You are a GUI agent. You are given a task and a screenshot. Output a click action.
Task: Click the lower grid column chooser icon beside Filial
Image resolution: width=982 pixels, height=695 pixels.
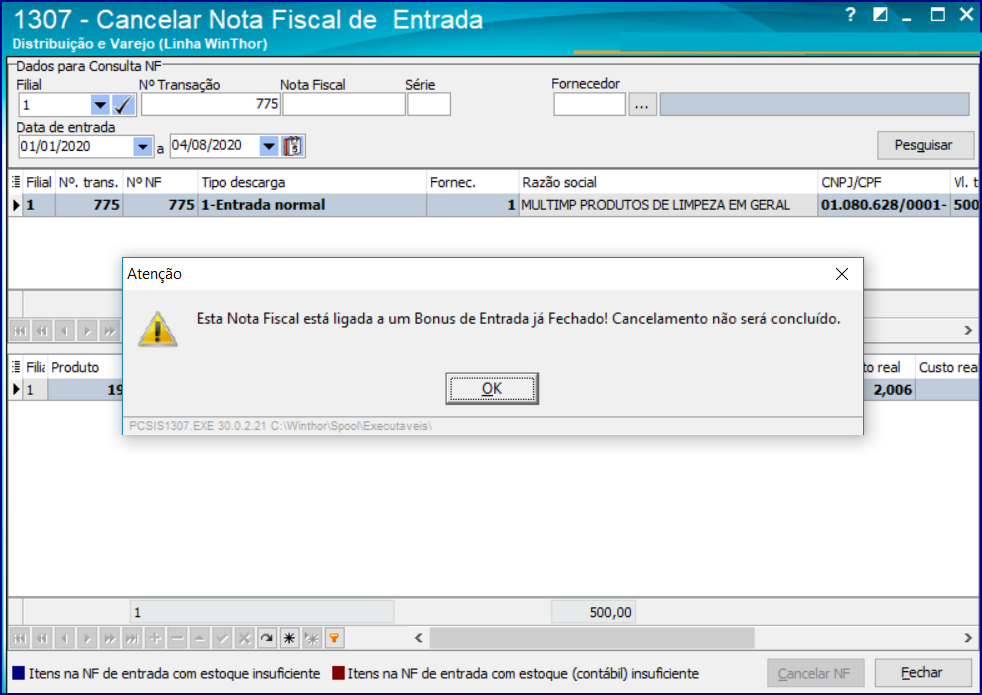16,367
